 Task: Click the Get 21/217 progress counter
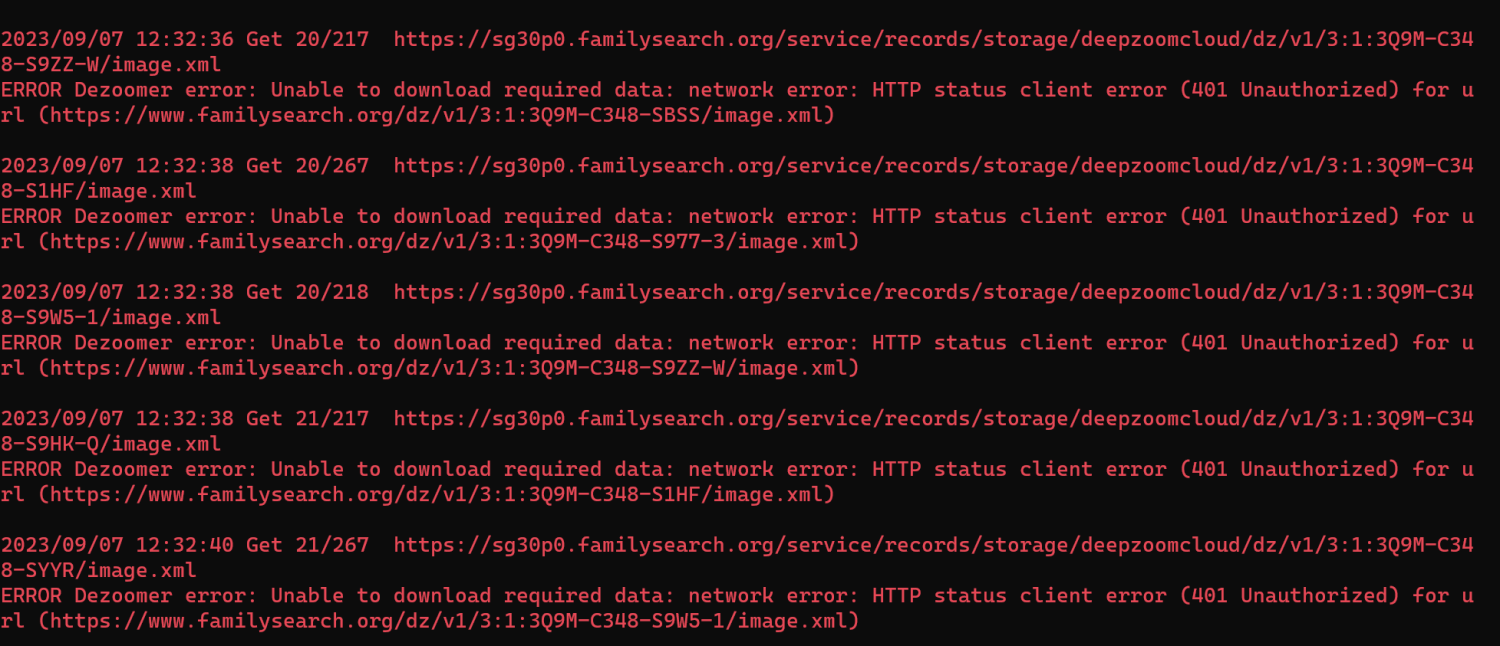(x=307, y=418)
